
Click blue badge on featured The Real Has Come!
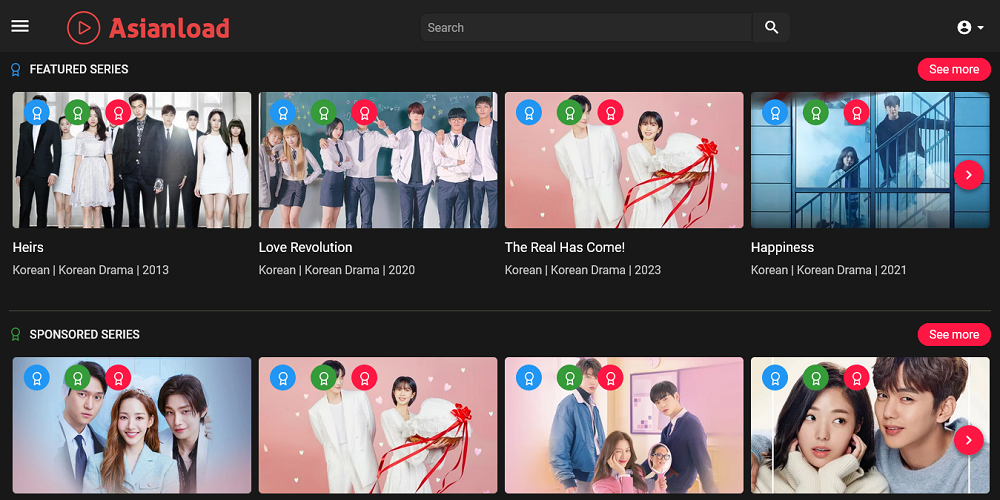pos(529,112)
